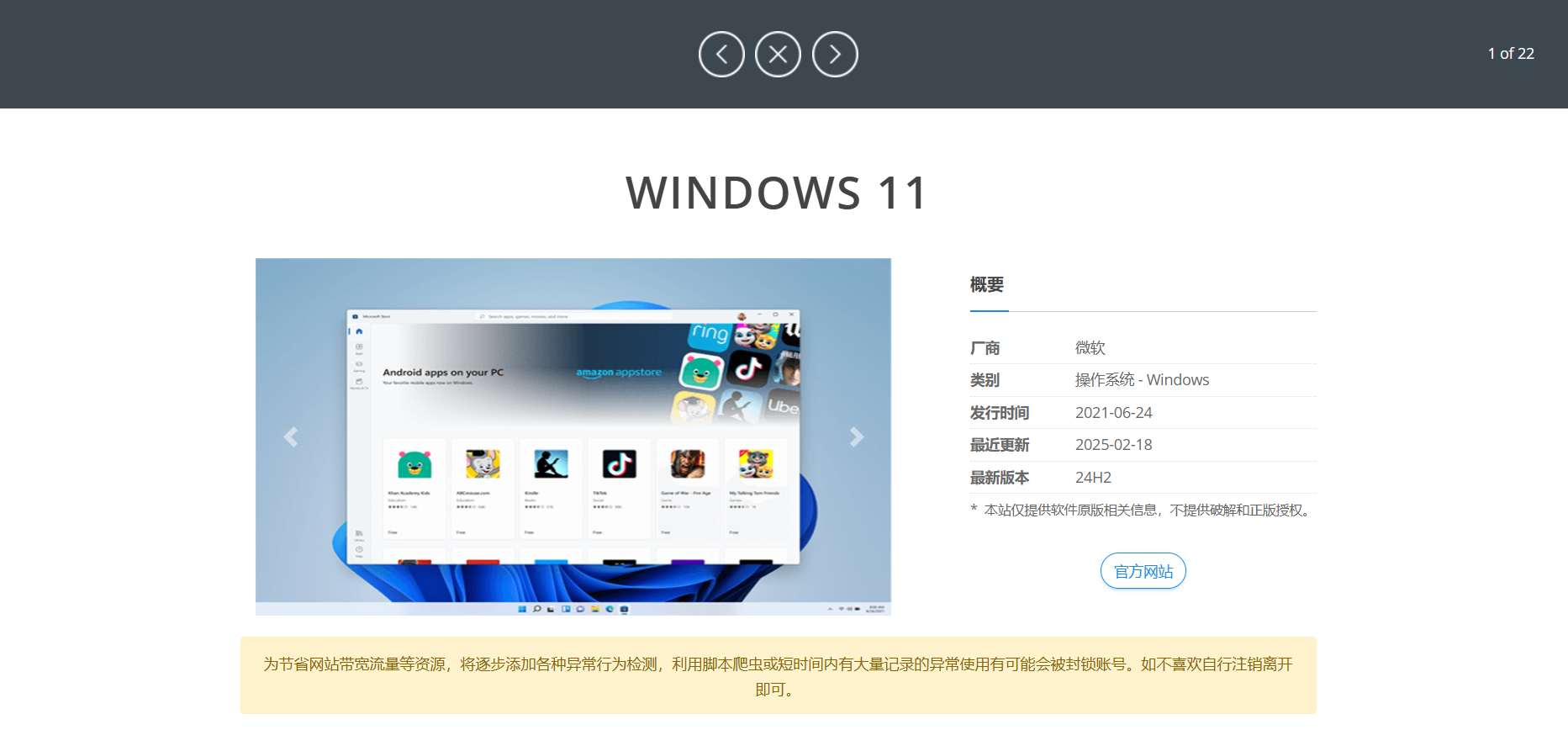Click the 最新版本 label

coord(1000,478)
